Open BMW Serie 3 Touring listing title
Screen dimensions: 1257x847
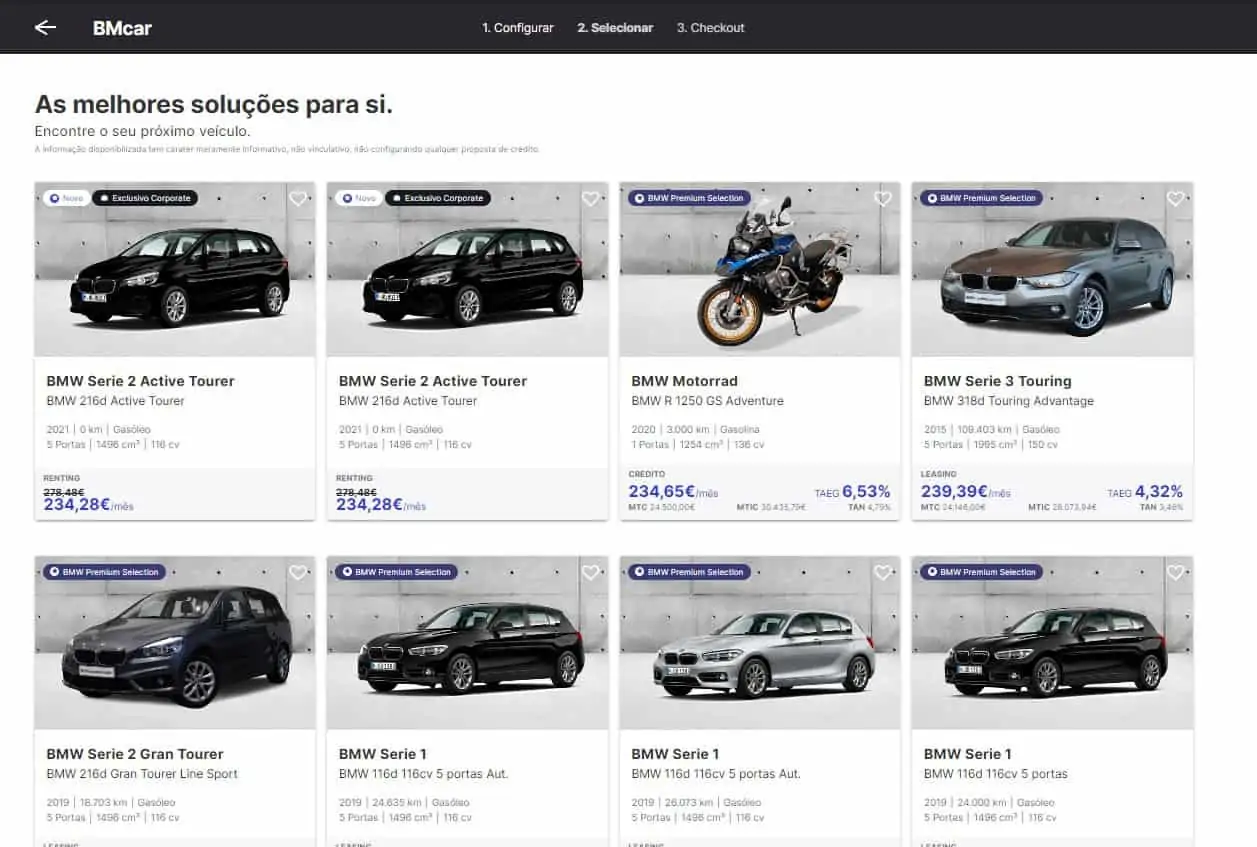click(x=997, y=381)
